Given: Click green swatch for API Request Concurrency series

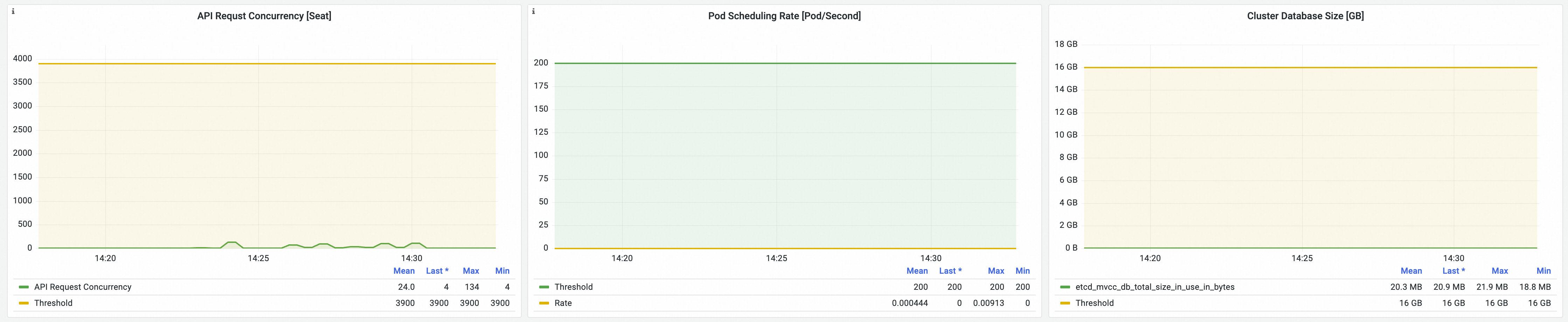Looking at the screenshot, I should point(24,287).
